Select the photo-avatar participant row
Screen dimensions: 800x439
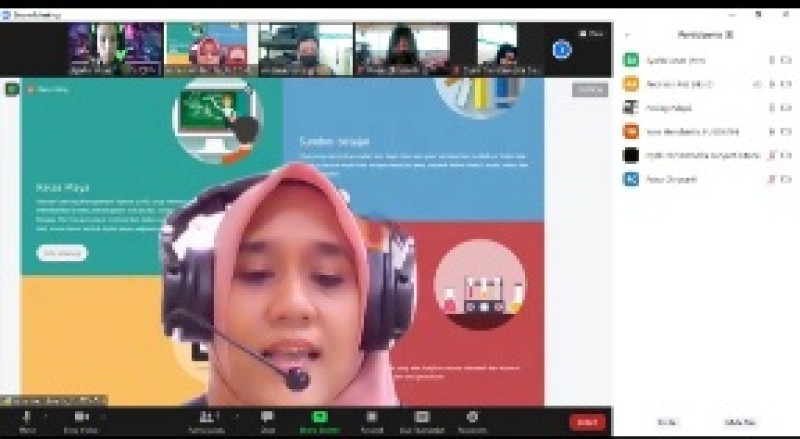click(x=707, y=108)
